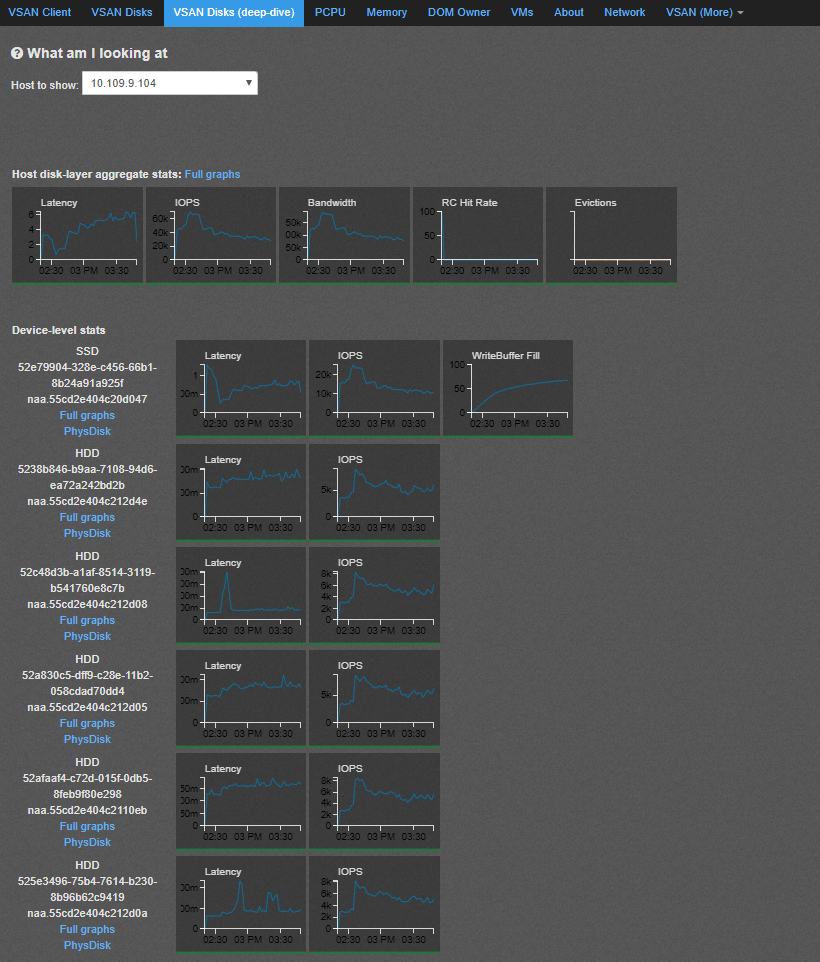This screenshot has height=962, width=820.
Task: Open host aggregate stats Full graphs link
Action: 212,174
